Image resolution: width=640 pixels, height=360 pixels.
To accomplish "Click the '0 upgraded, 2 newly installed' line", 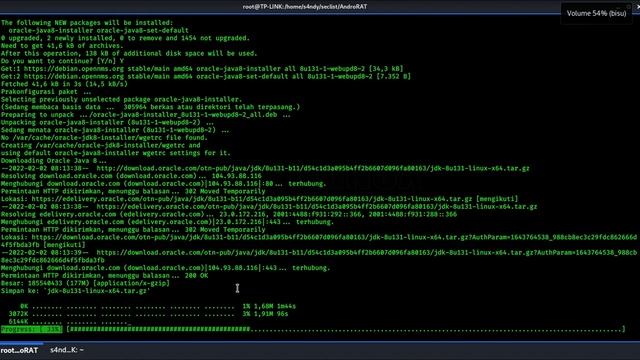I will tap(125, 38).
